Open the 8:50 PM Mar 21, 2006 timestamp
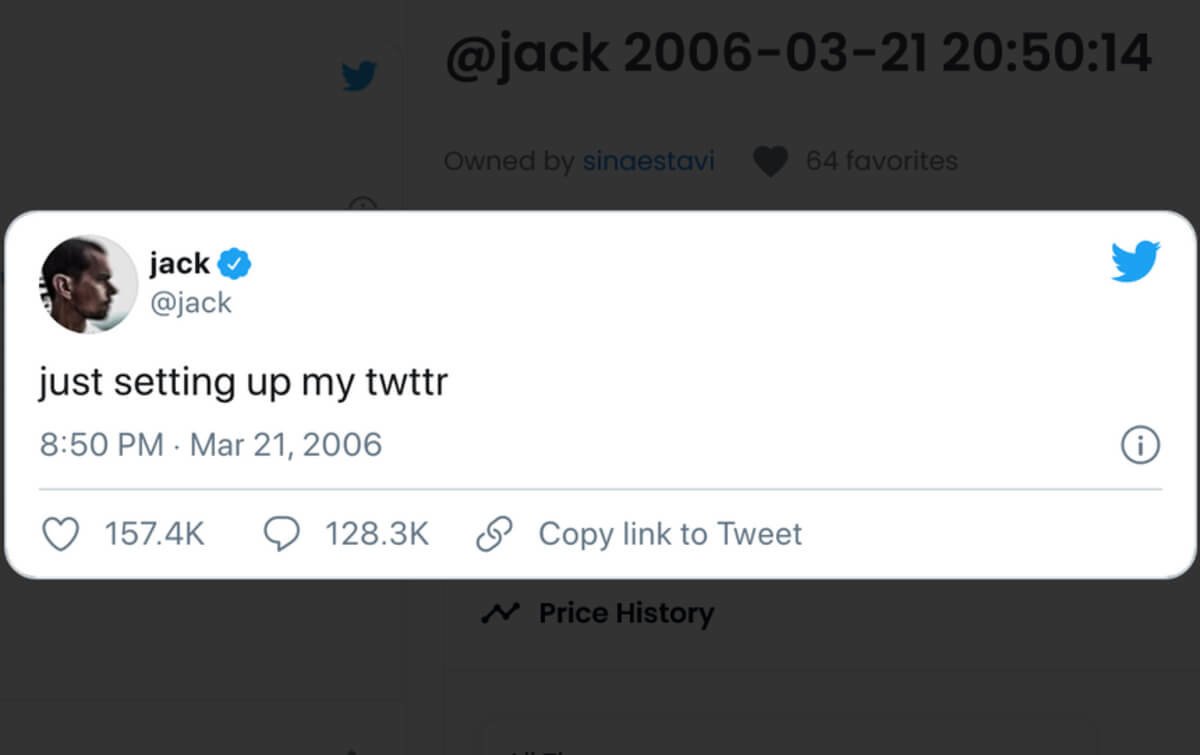 [211, 444]
